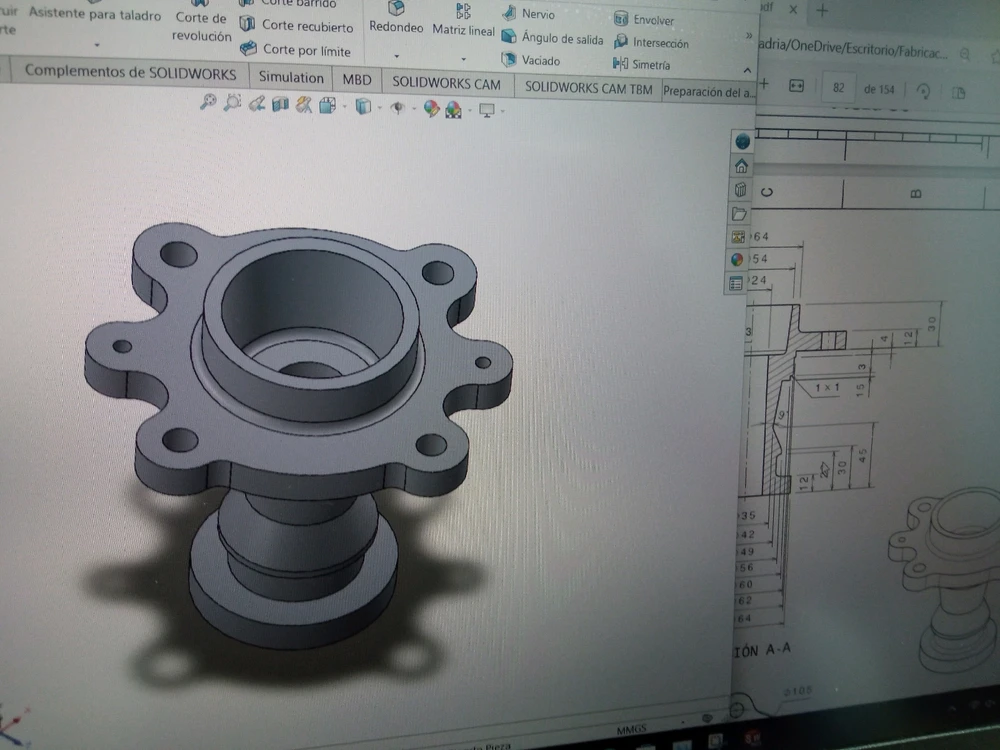The image size is (1000, 750).
Task: Expand the Redondeo dropdown arrow
Action: [396, 56]
